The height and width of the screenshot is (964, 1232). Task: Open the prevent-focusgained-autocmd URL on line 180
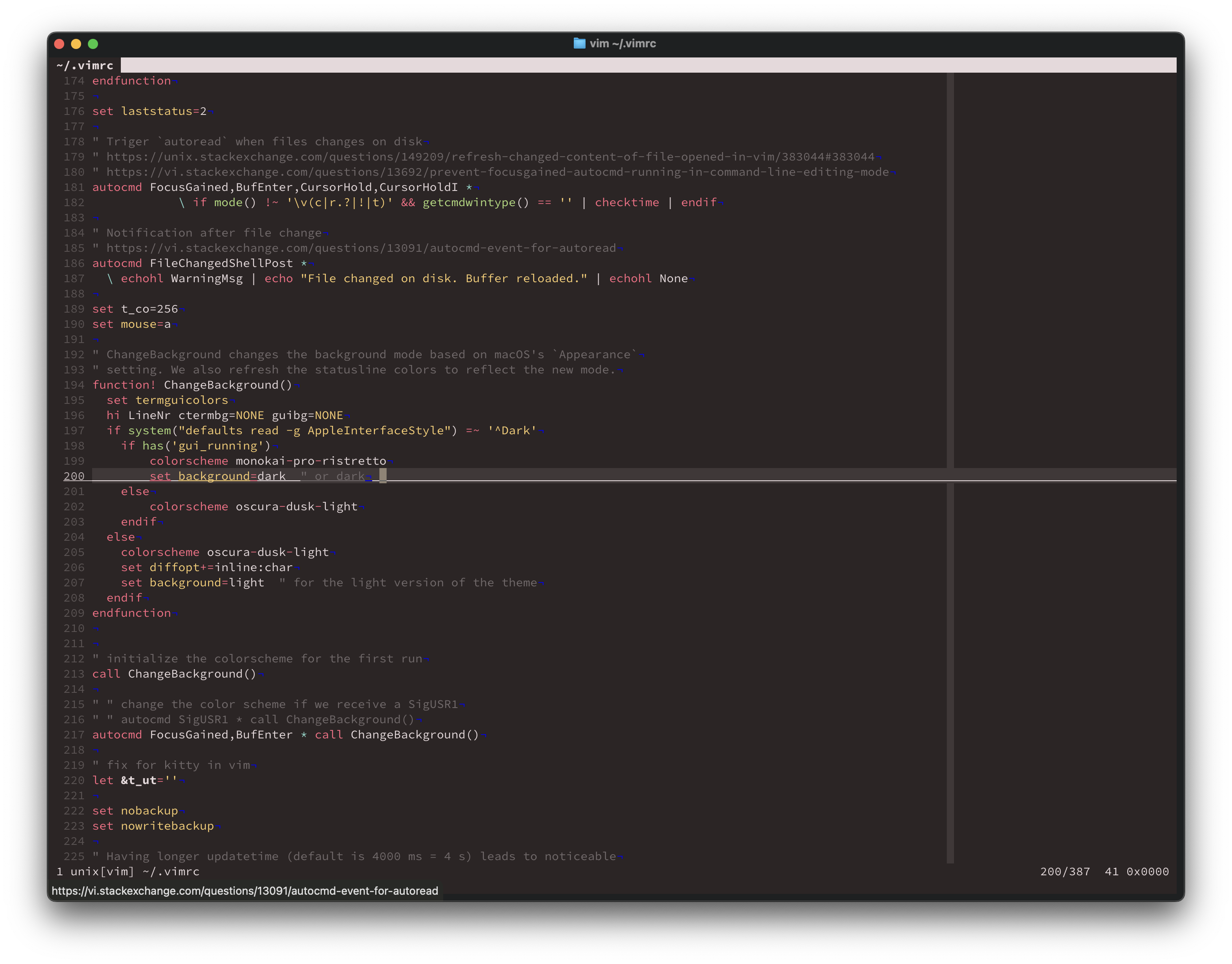tap(497, 172)
